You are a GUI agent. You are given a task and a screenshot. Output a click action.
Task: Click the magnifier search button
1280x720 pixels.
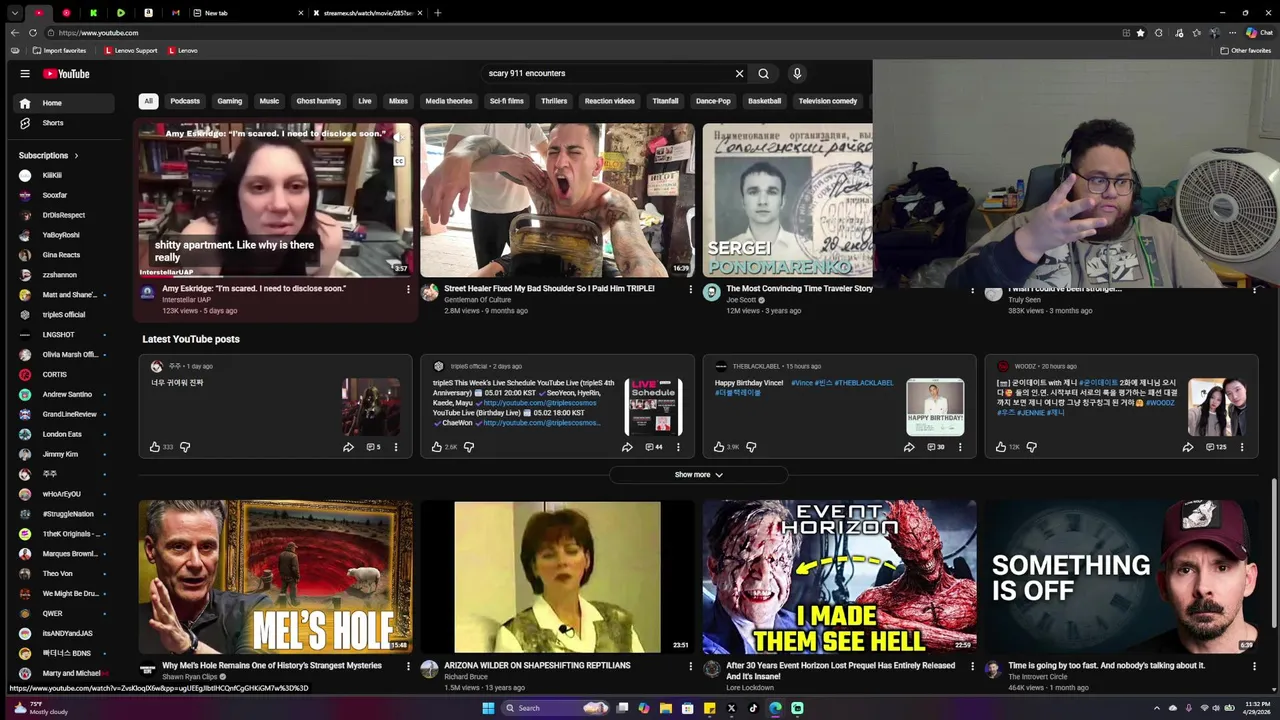point(763,73)
